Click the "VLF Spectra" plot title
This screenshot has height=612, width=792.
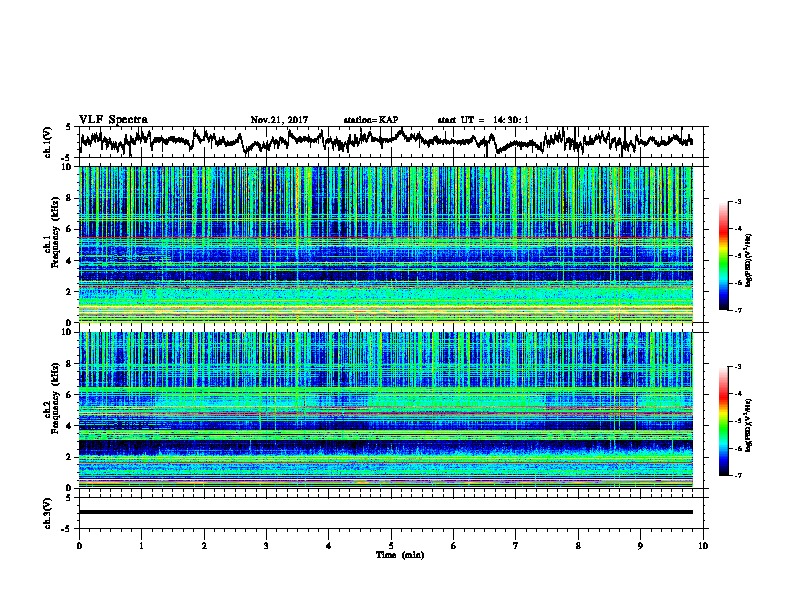point(113,120)
